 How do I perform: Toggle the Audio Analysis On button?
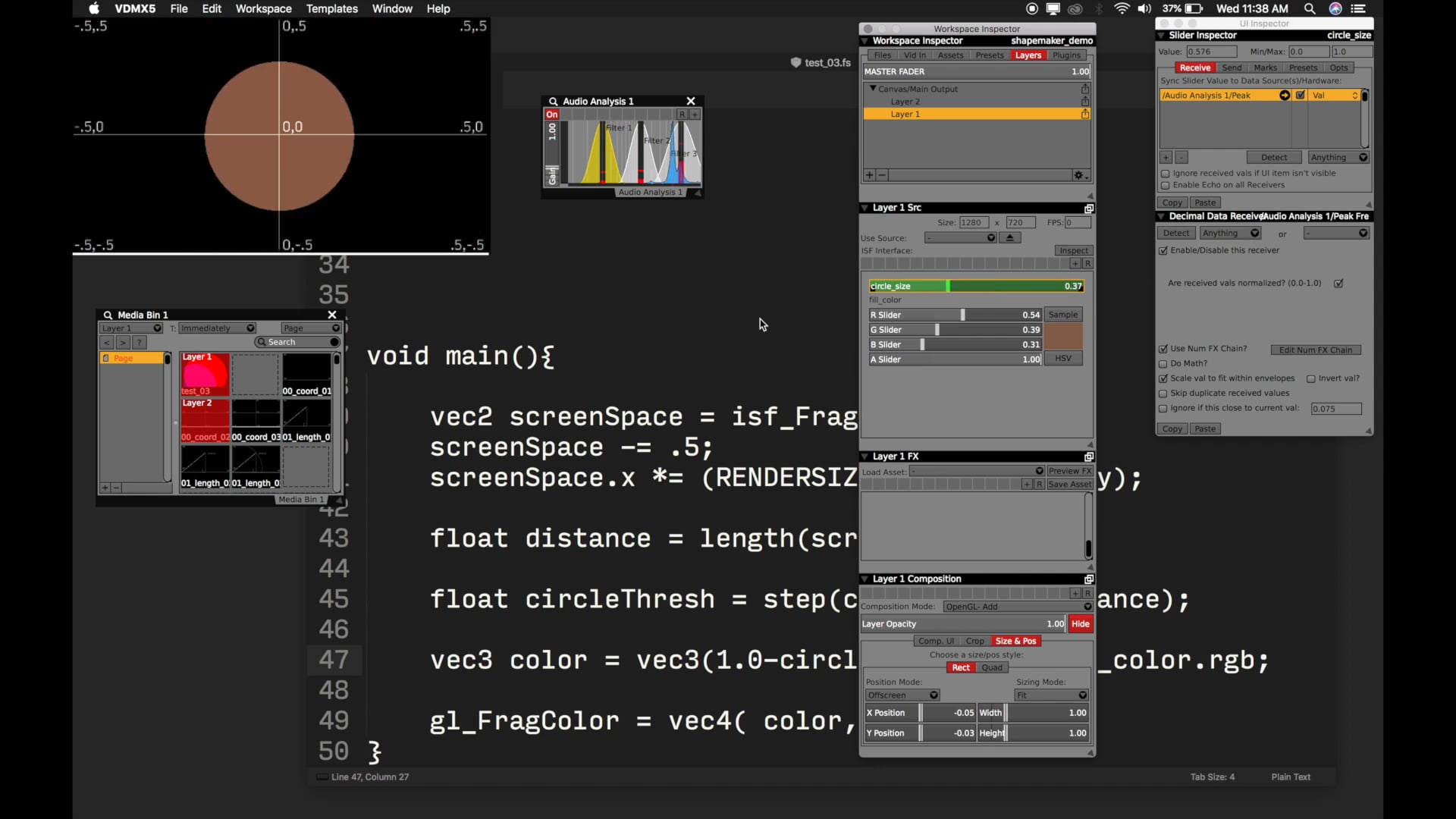[552, 115]
